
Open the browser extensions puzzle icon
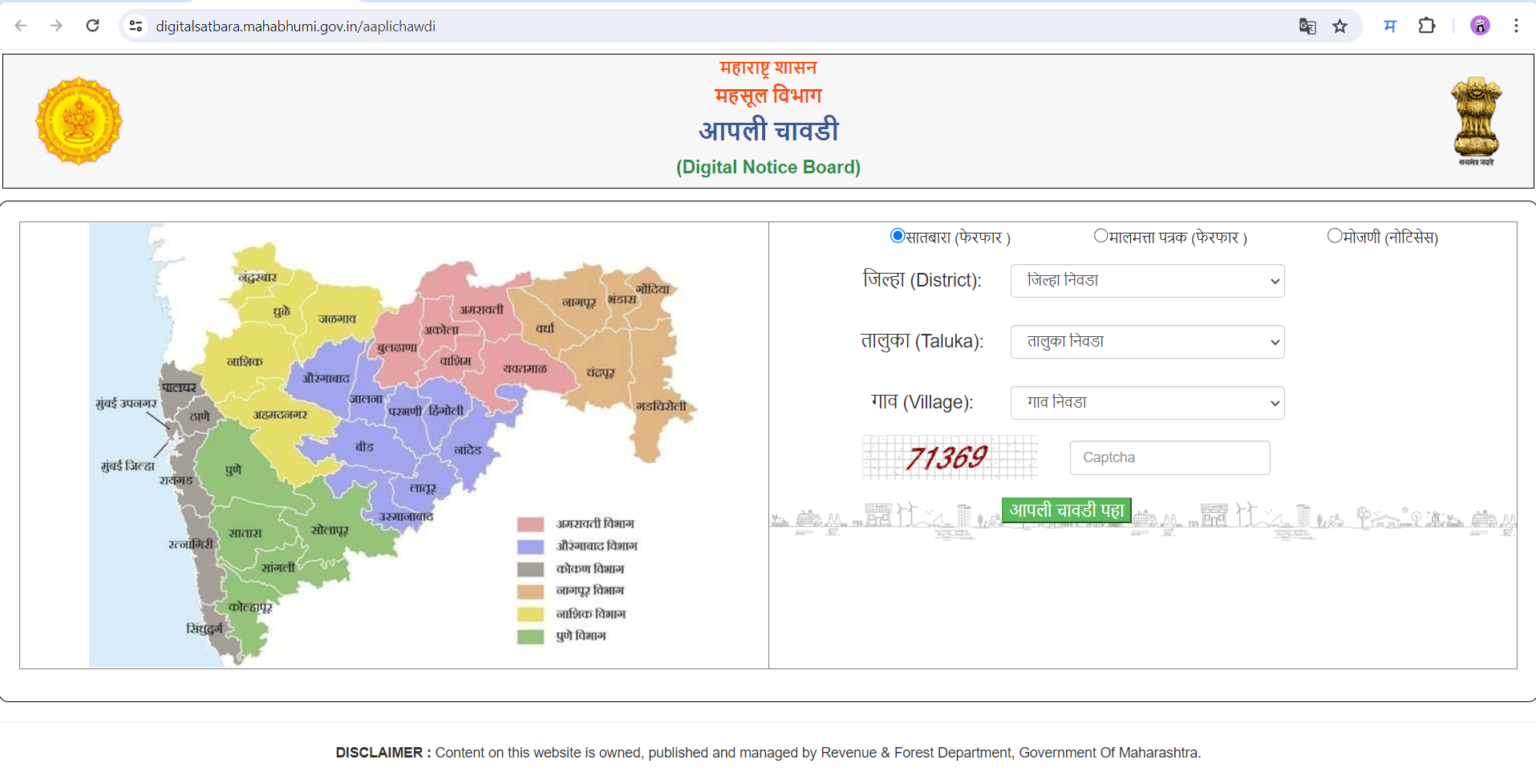(x=1427, y=26)
